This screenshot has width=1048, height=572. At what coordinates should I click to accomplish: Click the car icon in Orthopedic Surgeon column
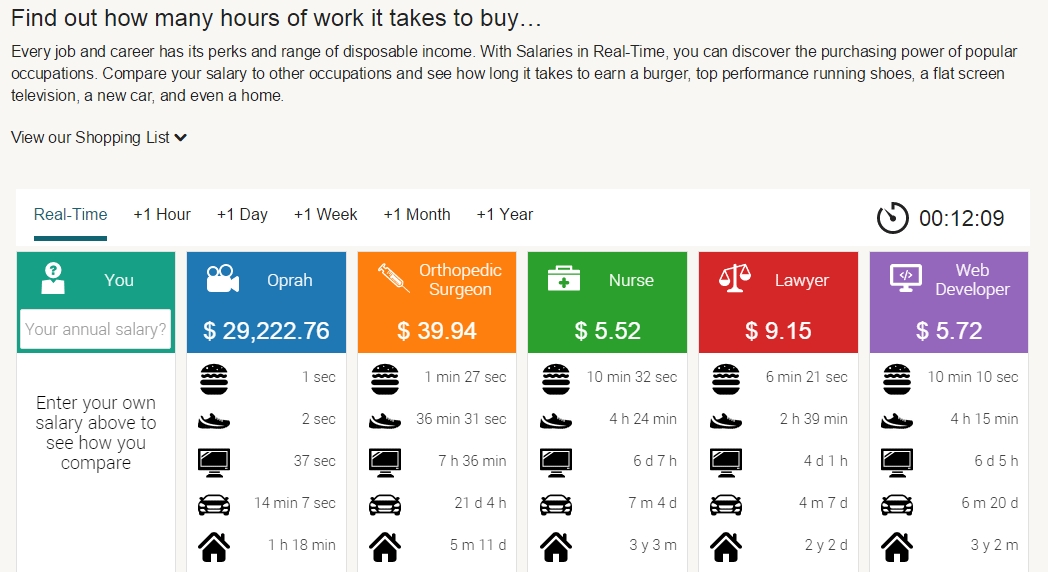pyautogui.click(x=385, y=505)
